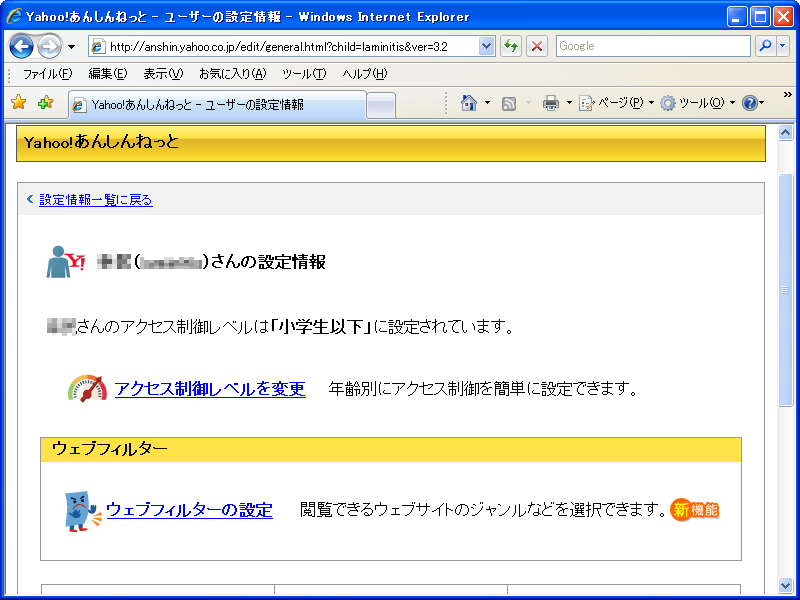Expand the Print dropdown arrow
This screenshot has width=800, height=600.
coord(569,103)
